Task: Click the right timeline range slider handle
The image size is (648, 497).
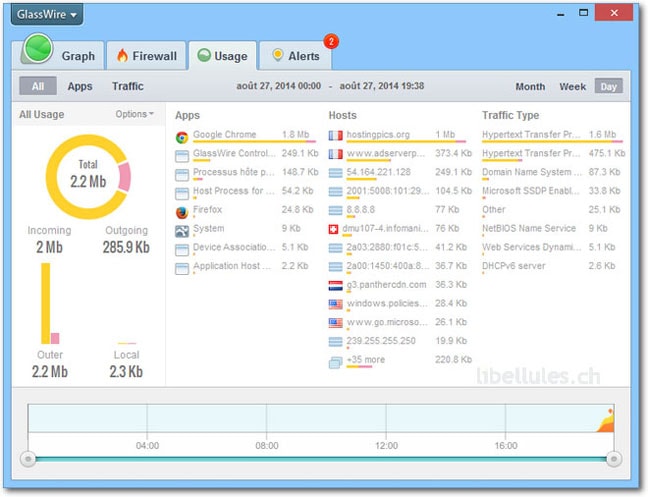Action: tap(614, 459)
